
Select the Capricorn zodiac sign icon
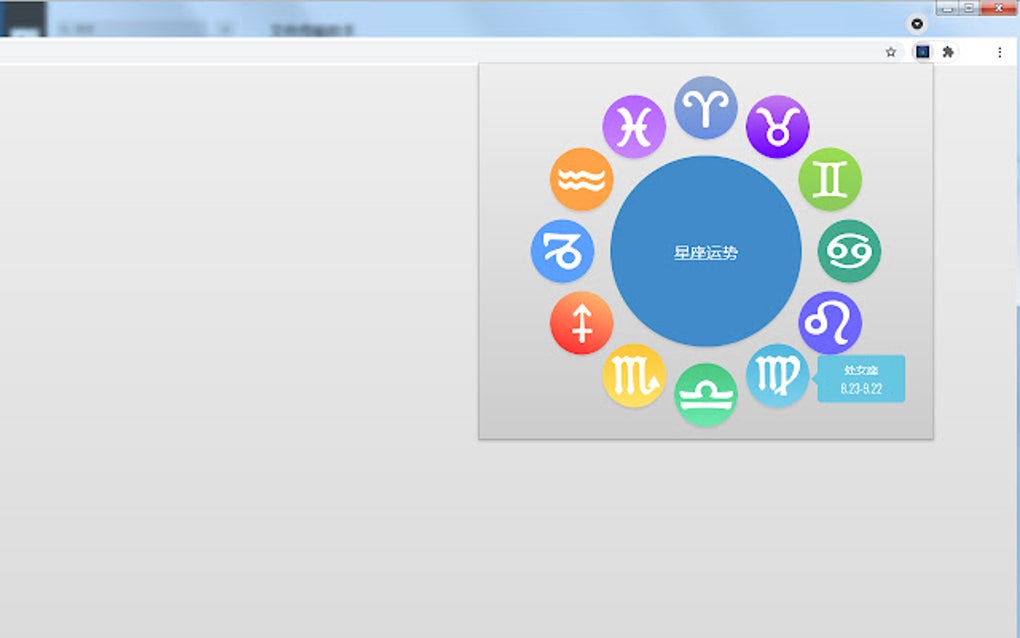click(562, 251)
